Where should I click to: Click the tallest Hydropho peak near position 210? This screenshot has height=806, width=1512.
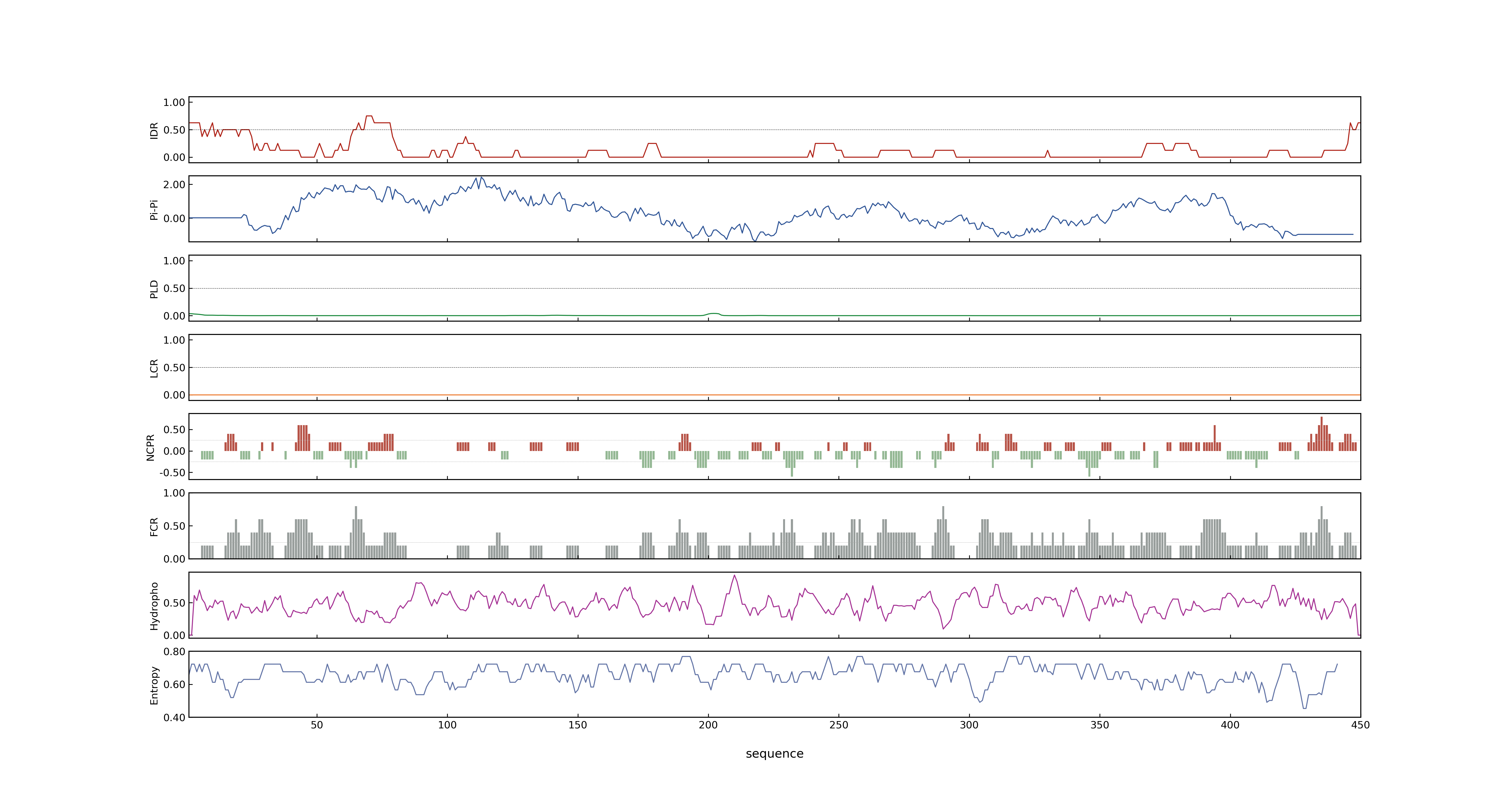pos(734,576)
